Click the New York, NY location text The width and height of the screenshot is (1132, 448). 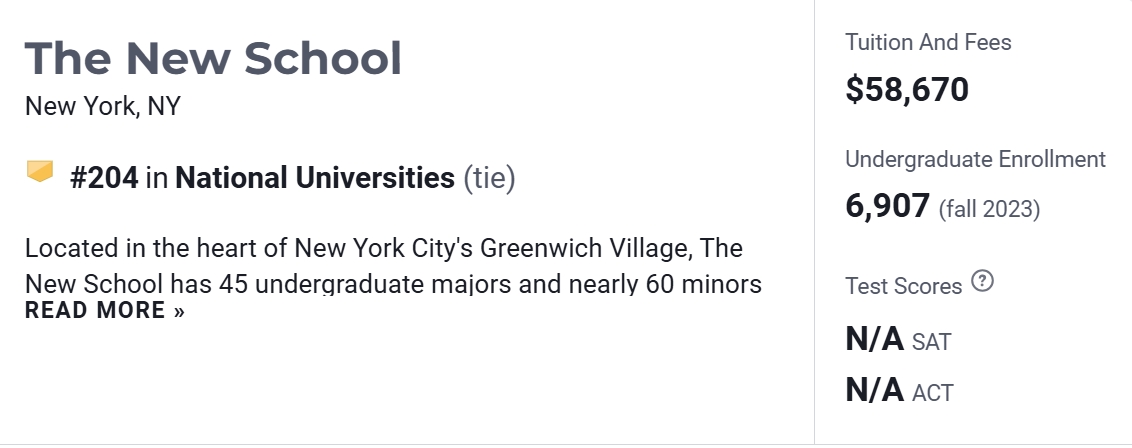[x=103, y=106]
